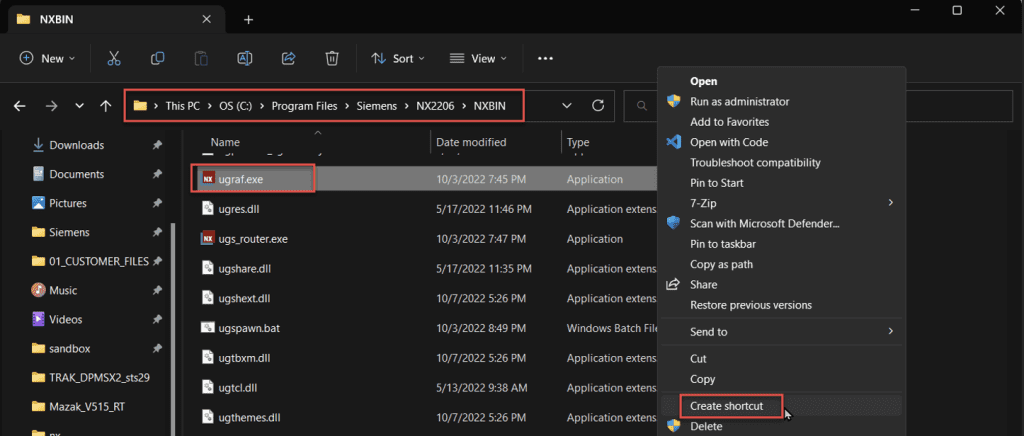Click the Rename icon in toolbar
Image resolution: width=1024 pixels, height=436 pixels.
pyautogui.click(x=245, y=58)
